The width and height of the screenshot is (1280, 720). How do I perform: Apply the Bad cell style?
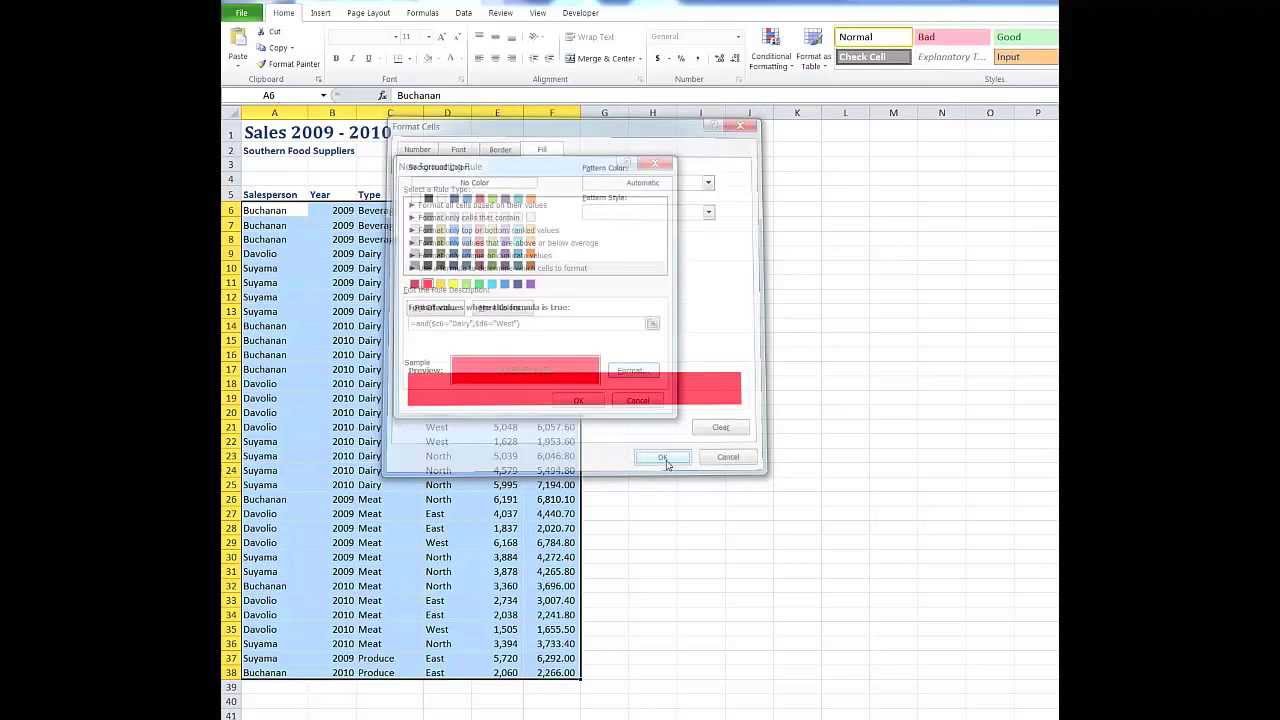[x=953, y=37]
